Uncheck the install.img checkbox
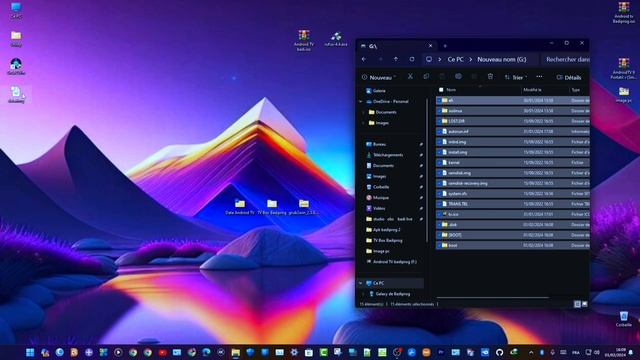 439,152
